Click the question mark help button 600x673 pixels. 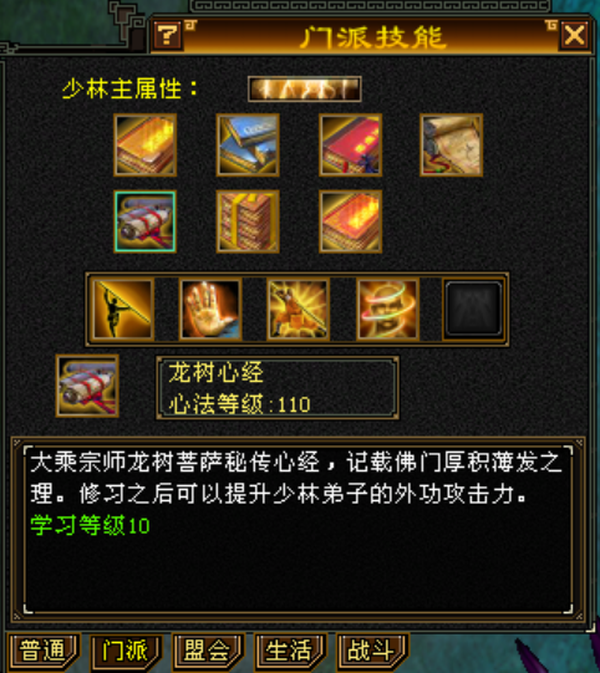(x=167, y=35)
